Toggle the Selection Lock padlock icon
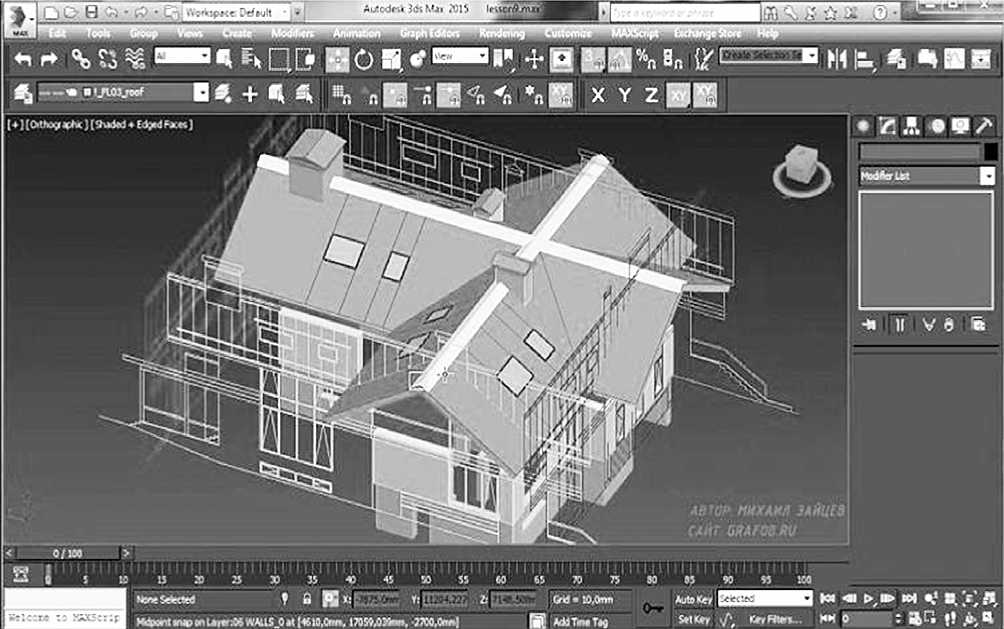Viewport: 1004px width, 629px height. coord(307,599)
